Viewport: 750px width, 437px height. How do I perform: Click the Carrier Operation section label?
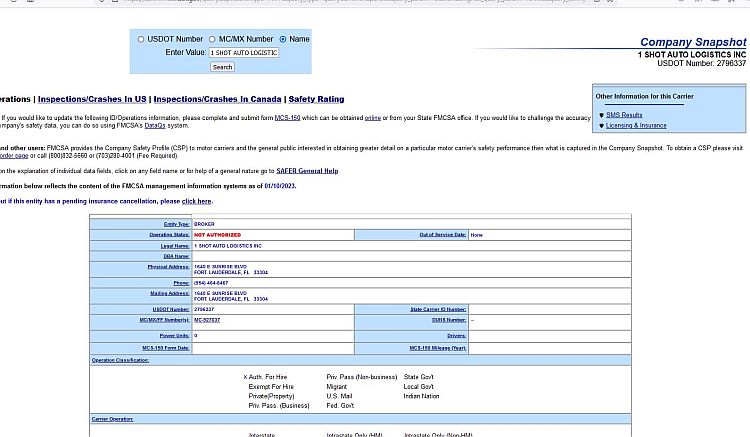point(112,419)
